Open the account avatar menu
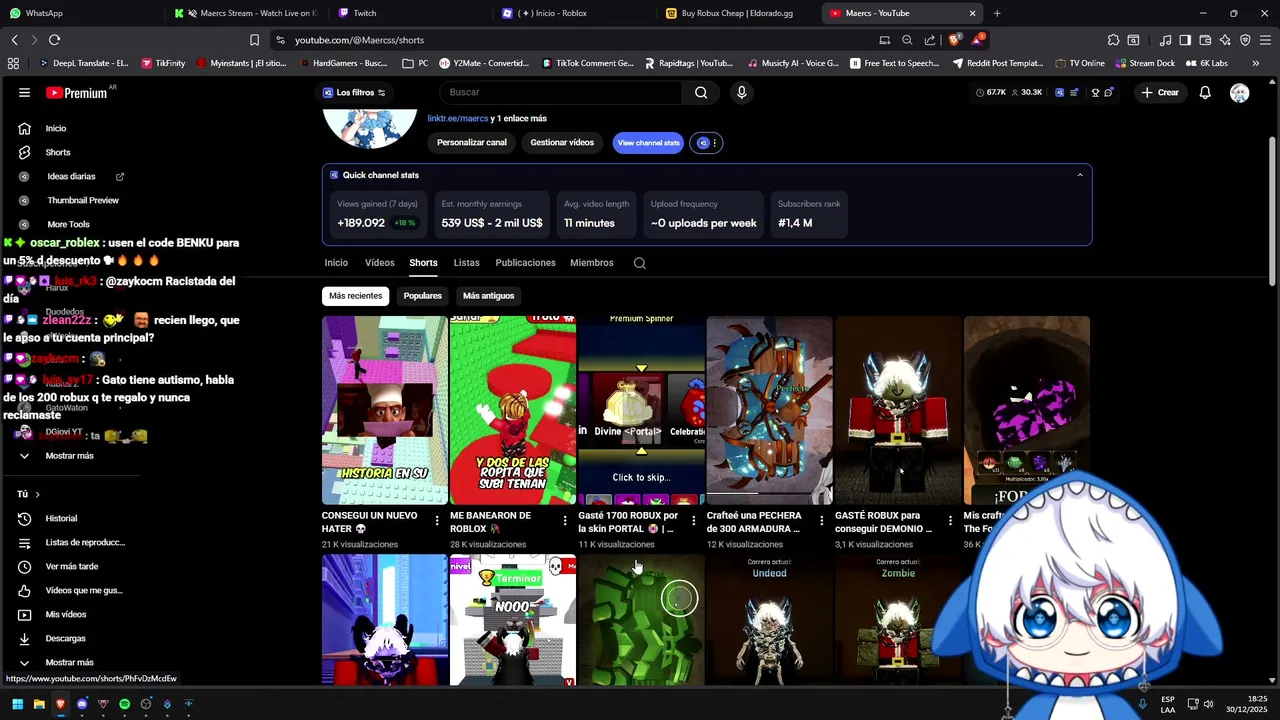The width and height of the screenshot is (1280, 720). [1239, 92]
